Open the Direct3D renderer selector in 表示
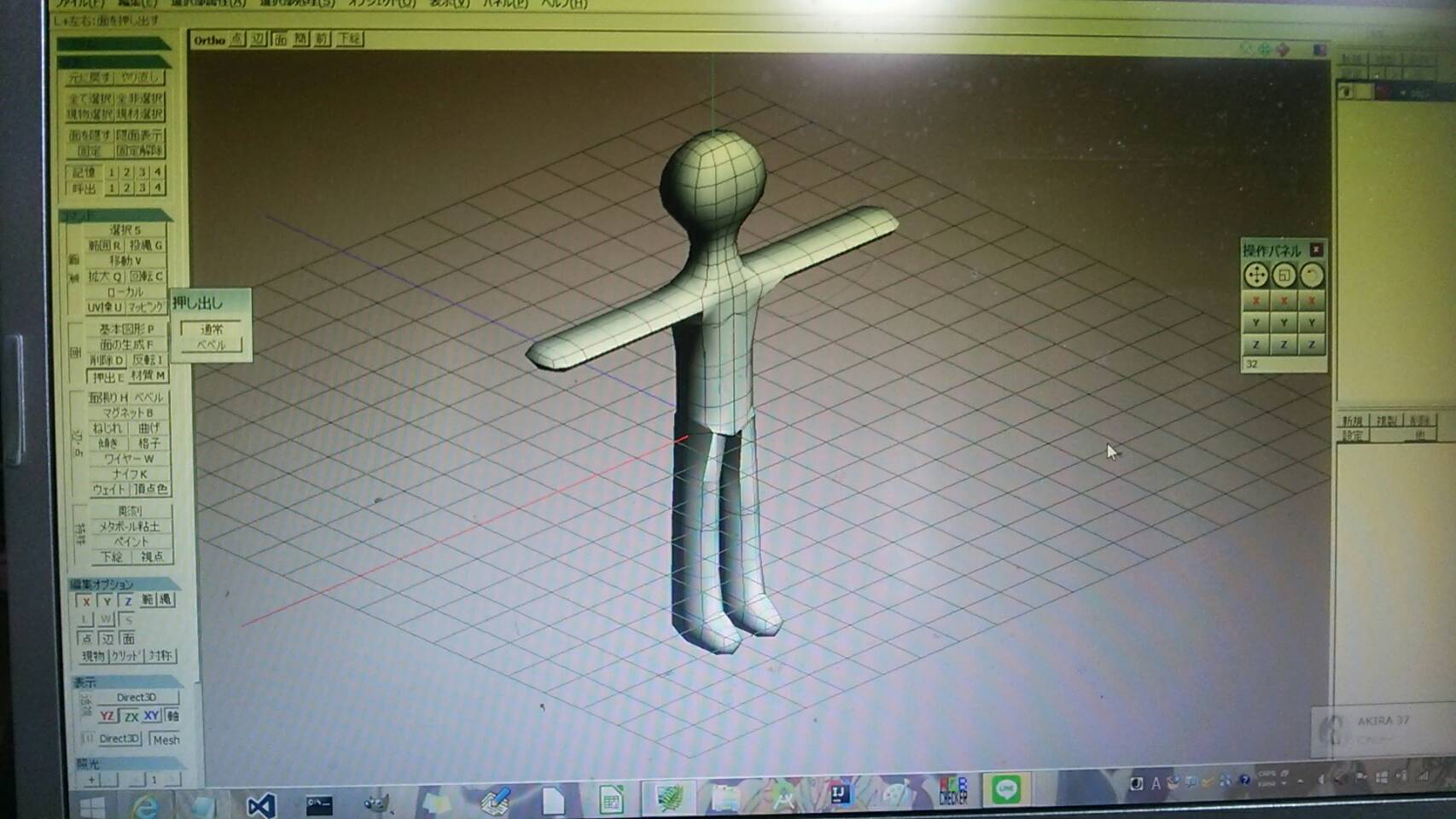The width and height of the screenshot is (1456, 819). 137,697
